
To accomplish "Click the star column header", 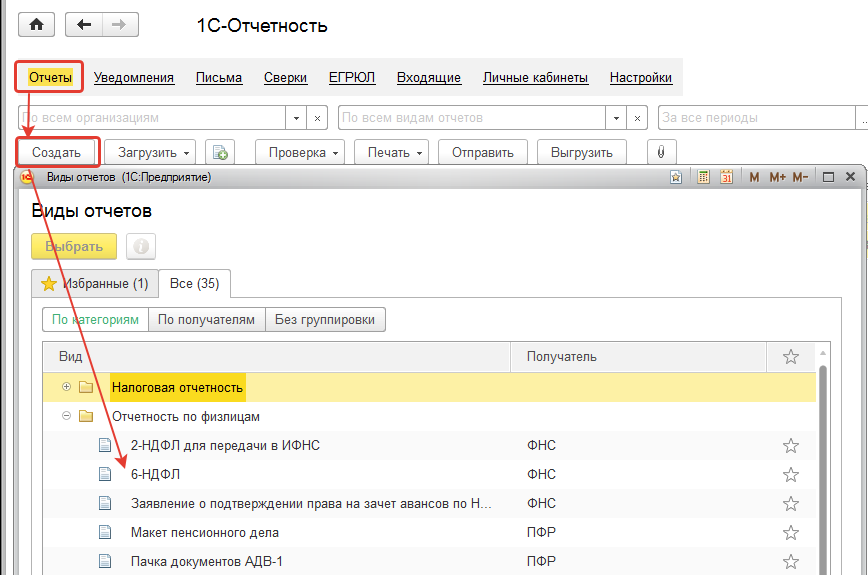I will [790, 356].
